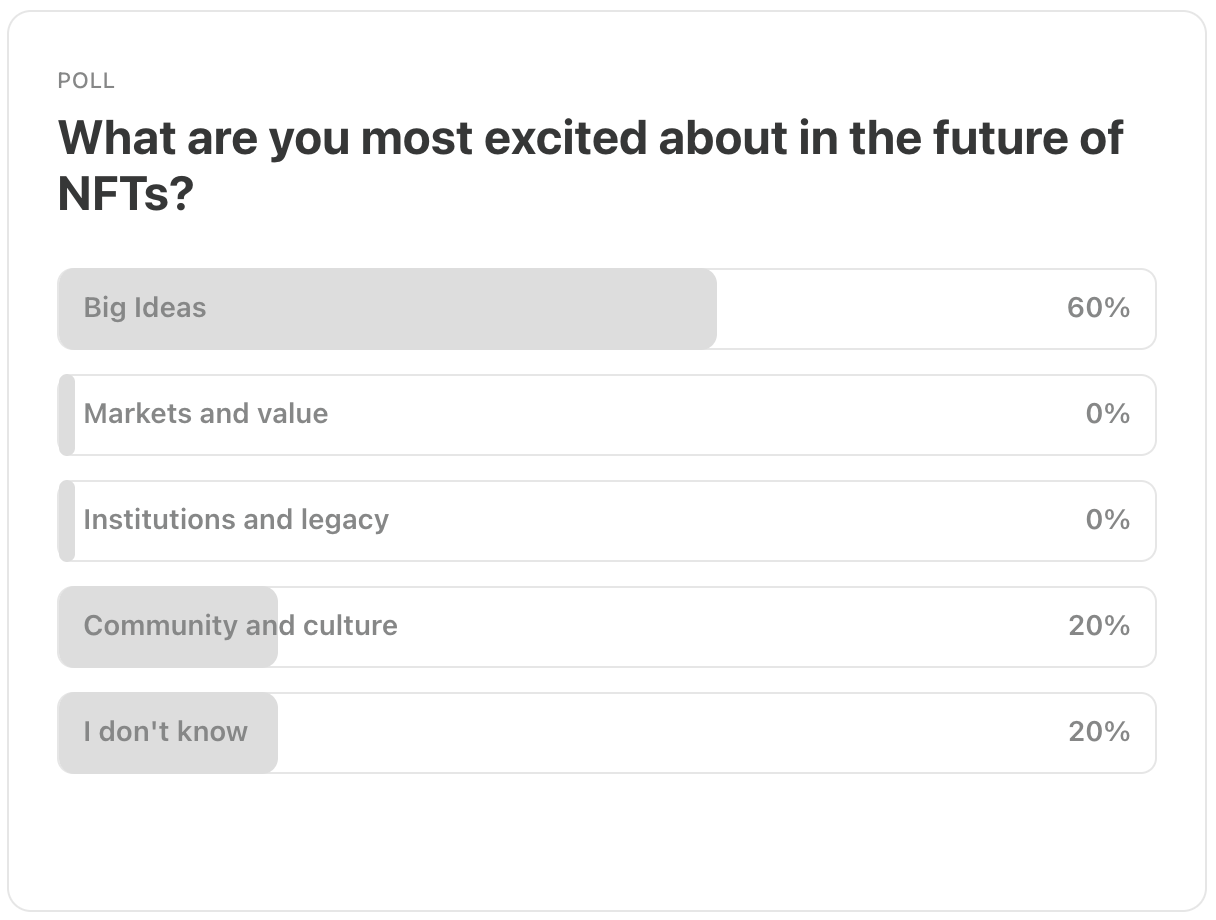1216x920 pixels.
Task: Click the 60% result for Big Ideas
Action: coord(1098,308)
